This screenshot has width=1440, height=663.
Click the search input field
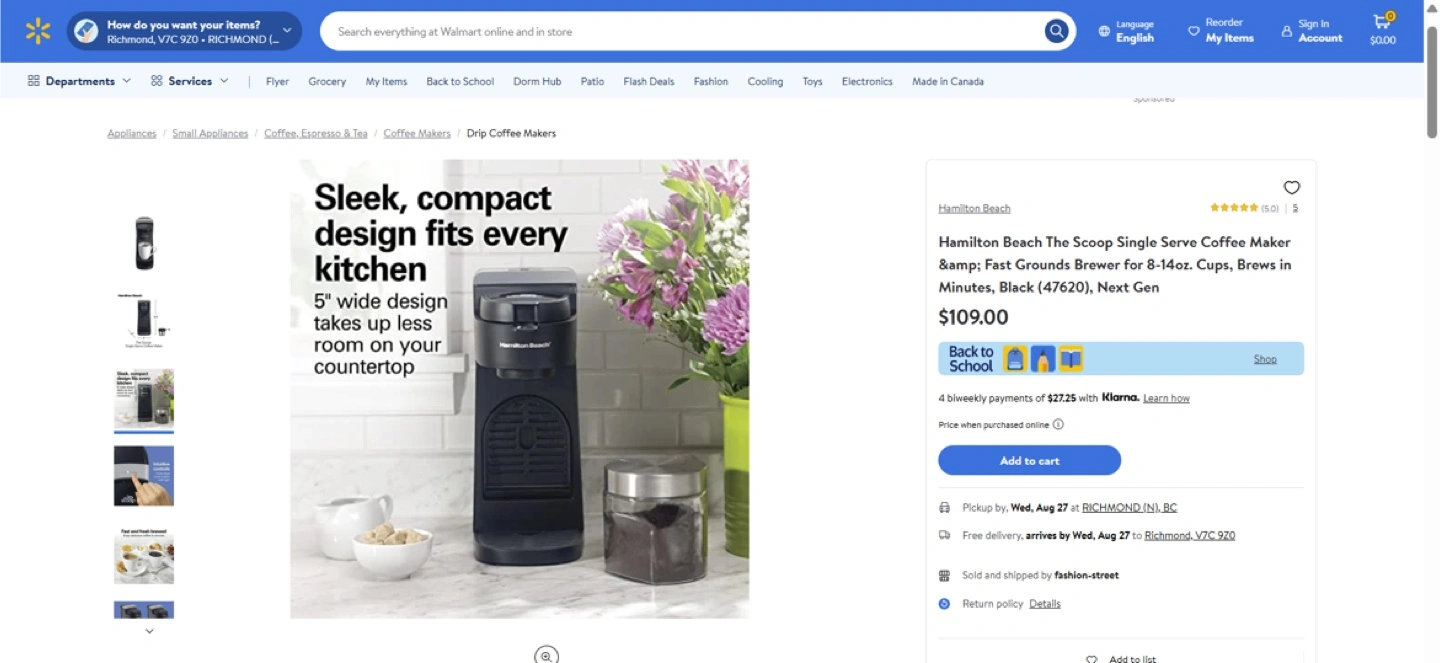680,31
